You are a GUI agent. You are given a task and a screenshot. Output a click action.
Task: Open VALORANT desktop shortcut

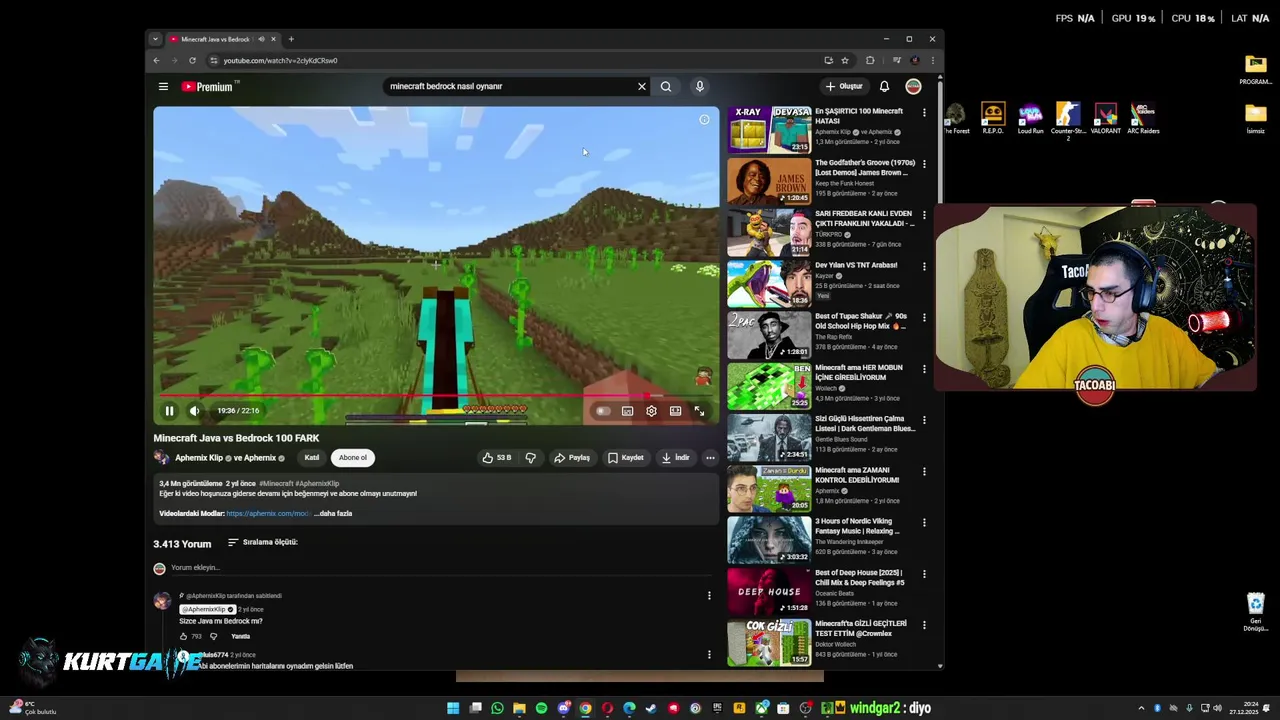1105,119
